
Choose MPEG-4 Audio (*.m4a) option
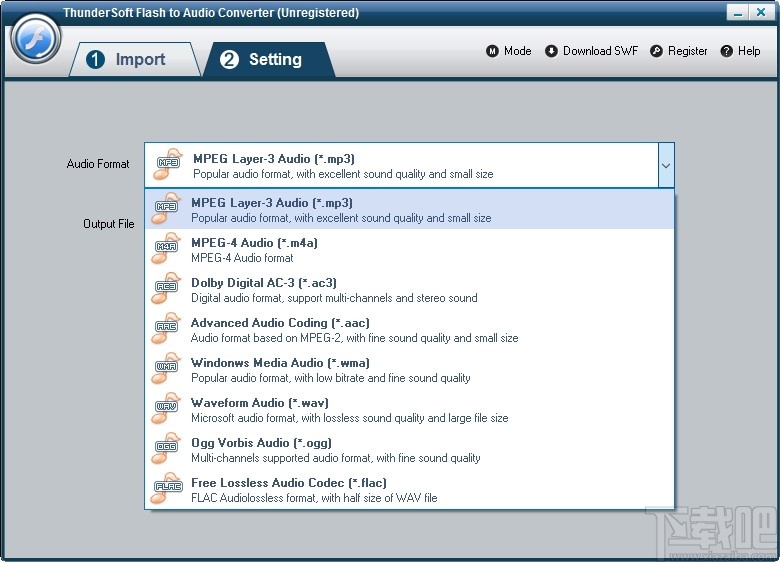pos(409,249)
